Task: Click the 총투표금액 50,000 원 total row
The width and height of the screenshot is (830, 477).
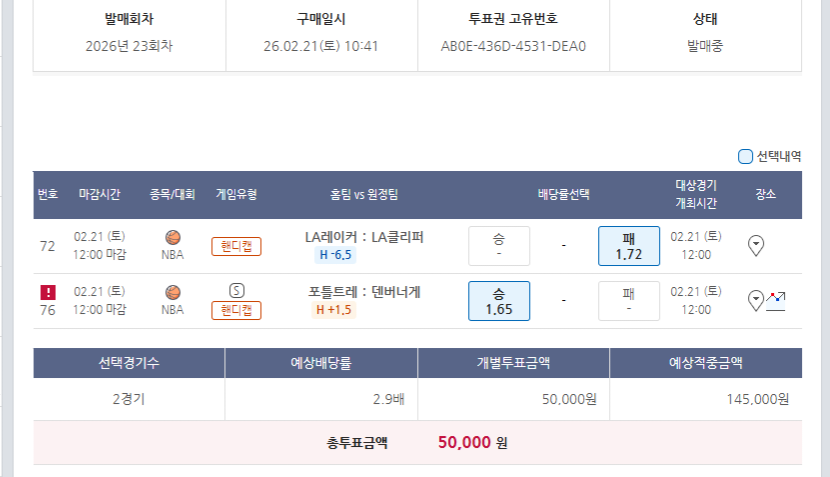Action: (x=417, y=442)
